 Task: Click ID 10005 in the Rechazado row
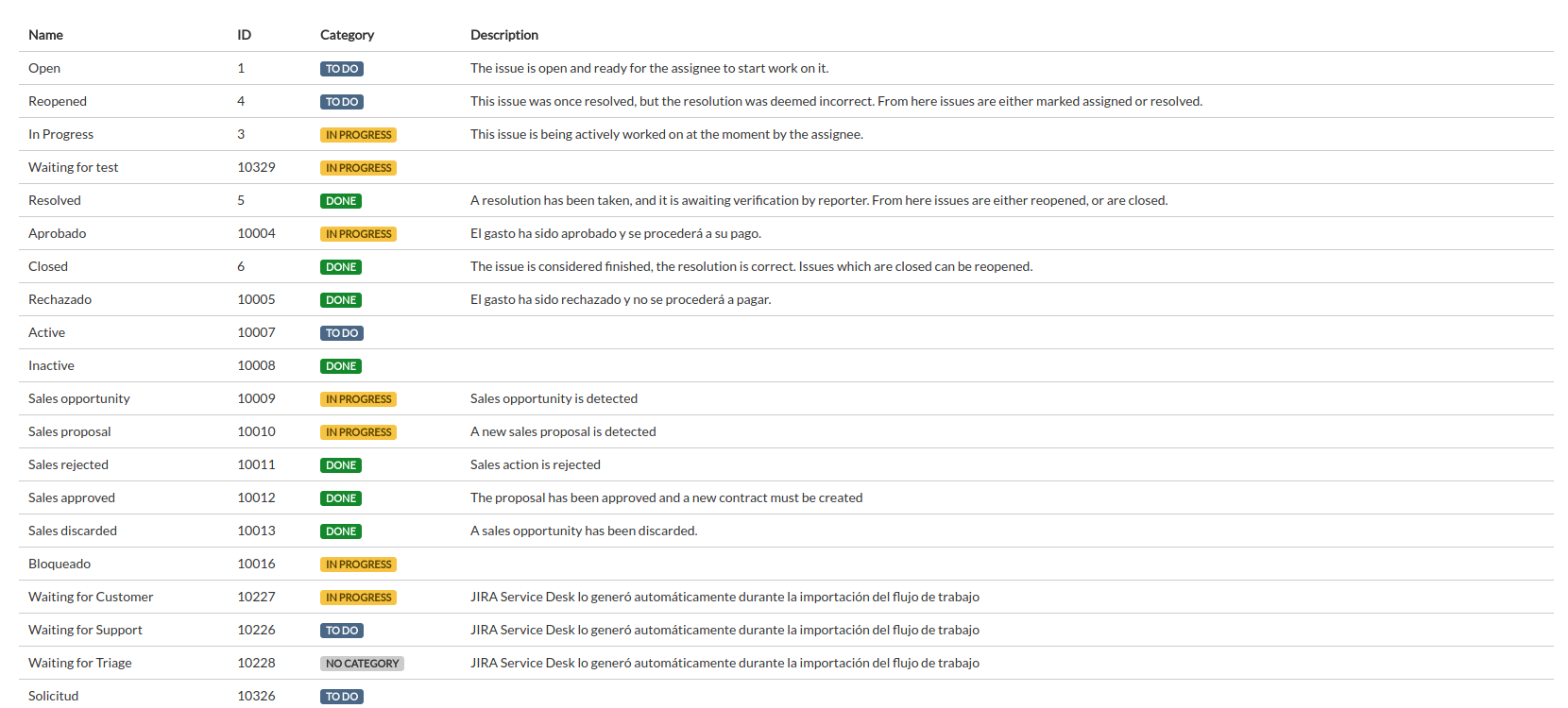(256, 299)
